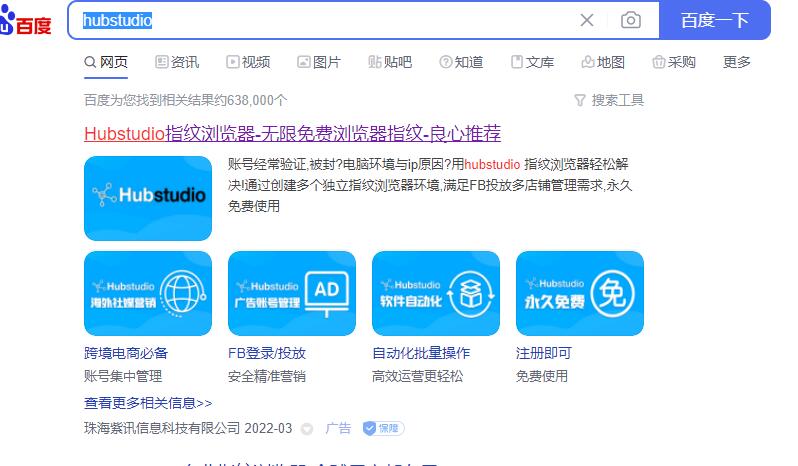Expand the 更多 menu
Screen dimensions: 798x466
click(737, 62)
